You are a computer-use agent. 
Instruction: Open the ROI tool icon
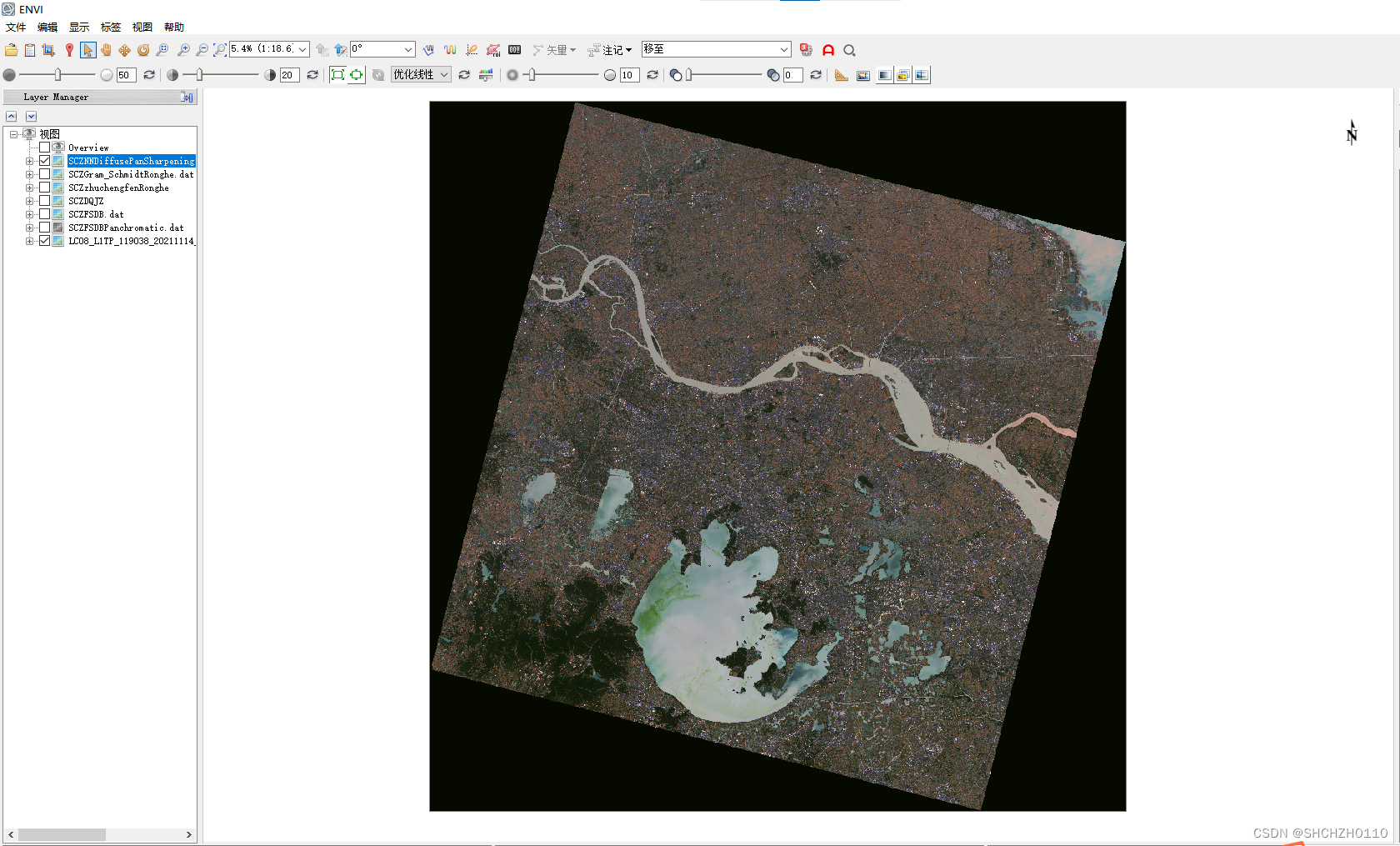click(x=493, y=50)
